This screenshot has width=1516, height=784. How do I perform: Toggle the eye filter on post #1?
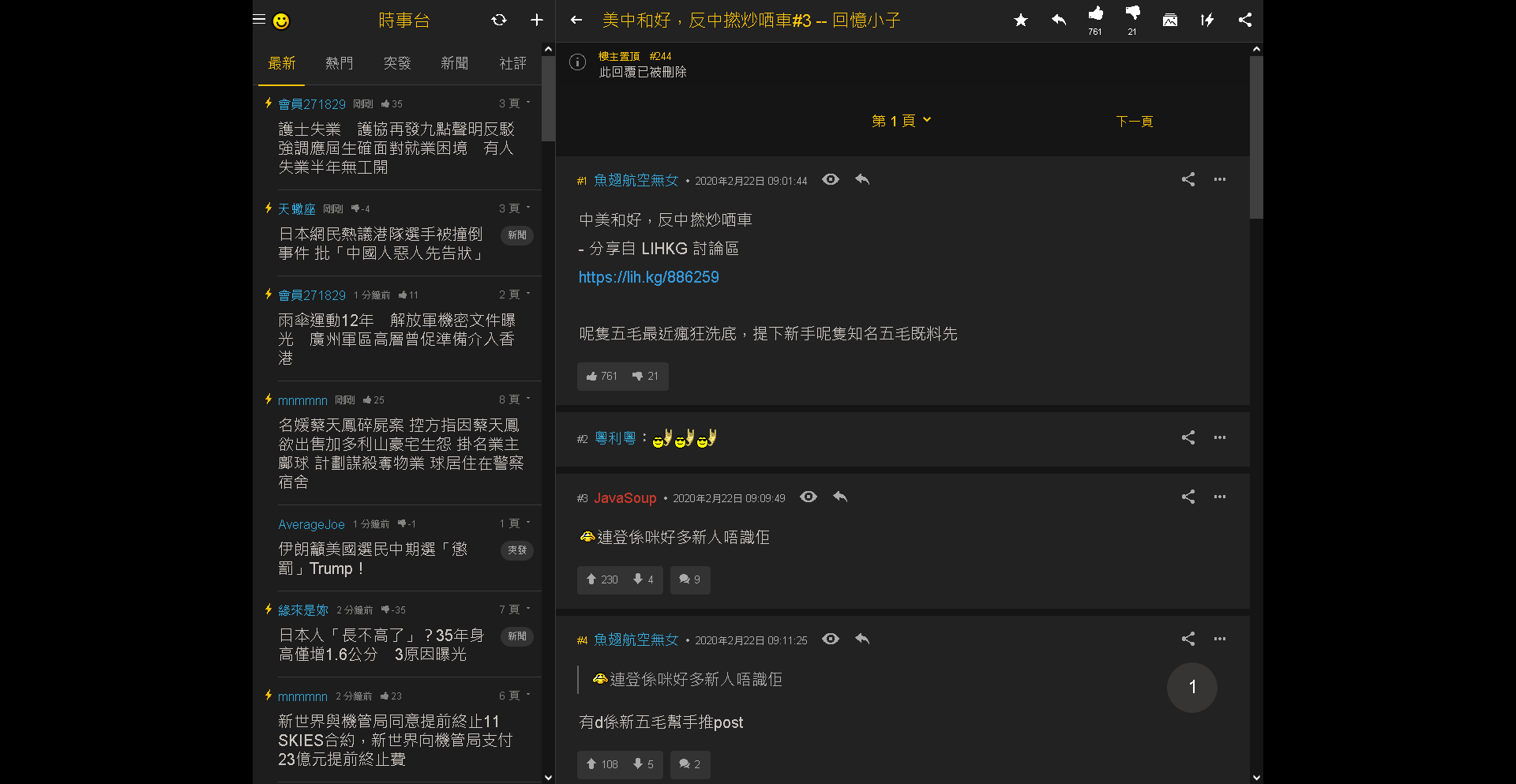click(831, 179)
